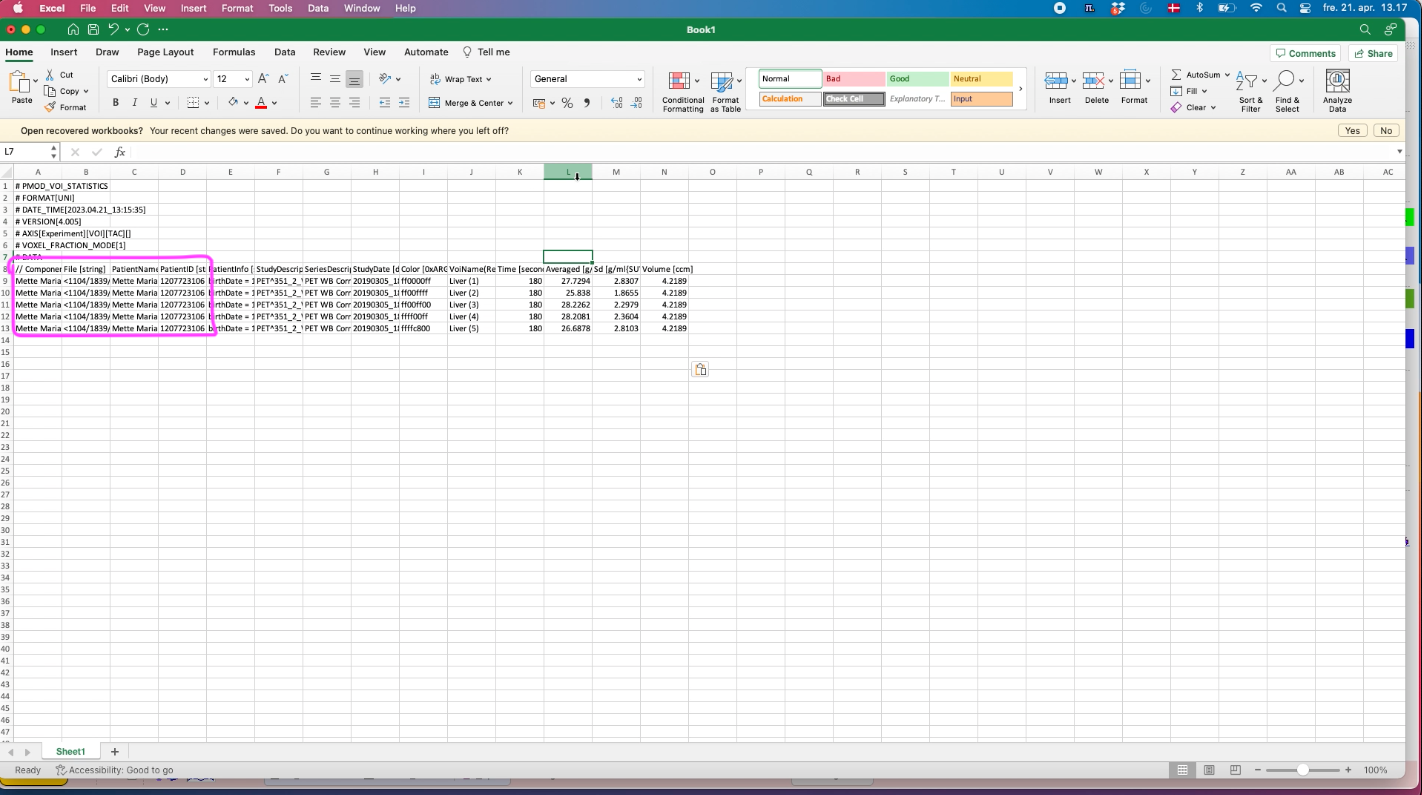
Task: Open Conditional Formatting
Action: 682,91
